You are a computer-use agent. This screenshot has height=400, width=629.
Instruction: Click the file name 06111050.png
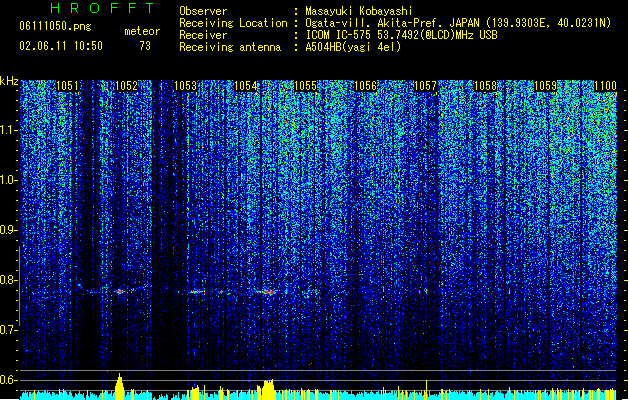point(55,26)
